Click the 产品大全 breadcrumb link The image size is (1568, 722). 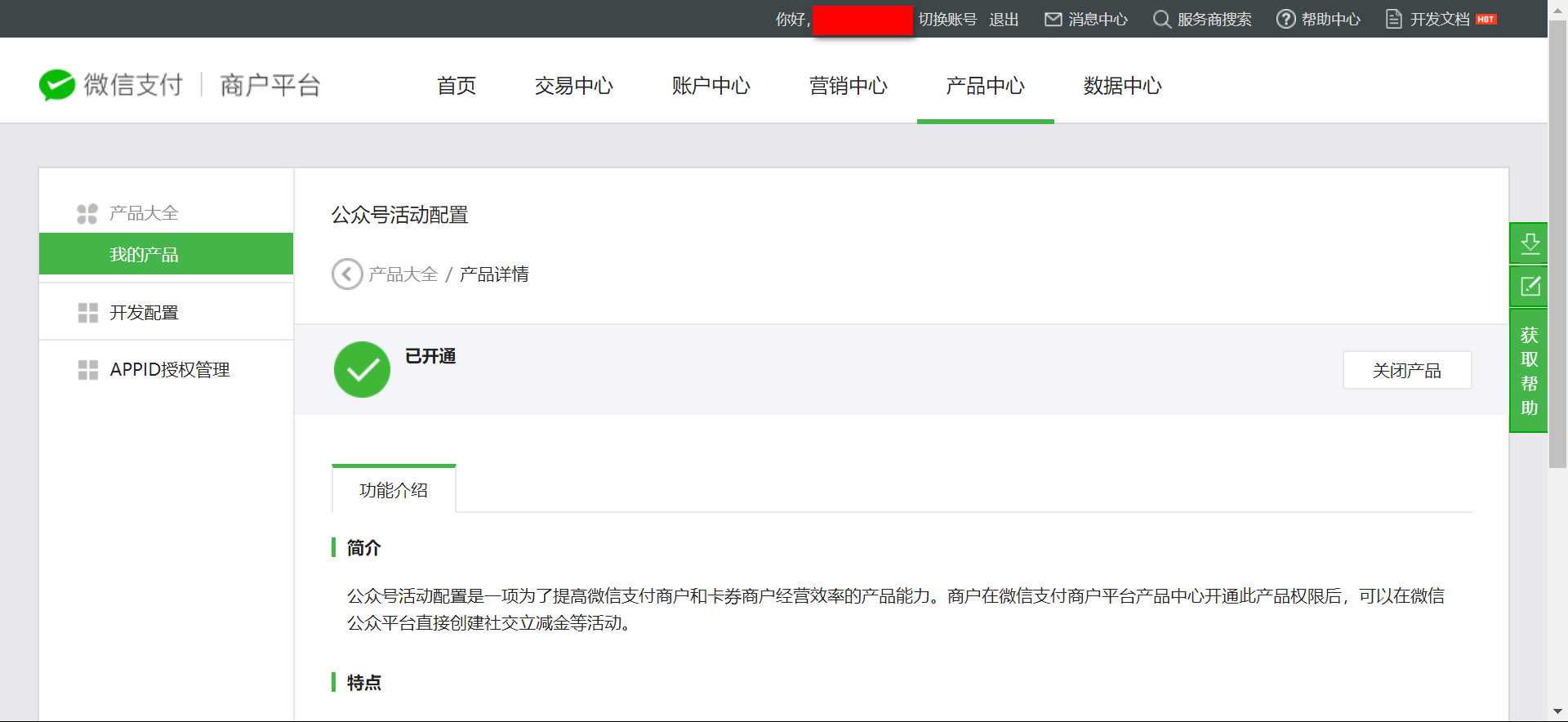403,274
